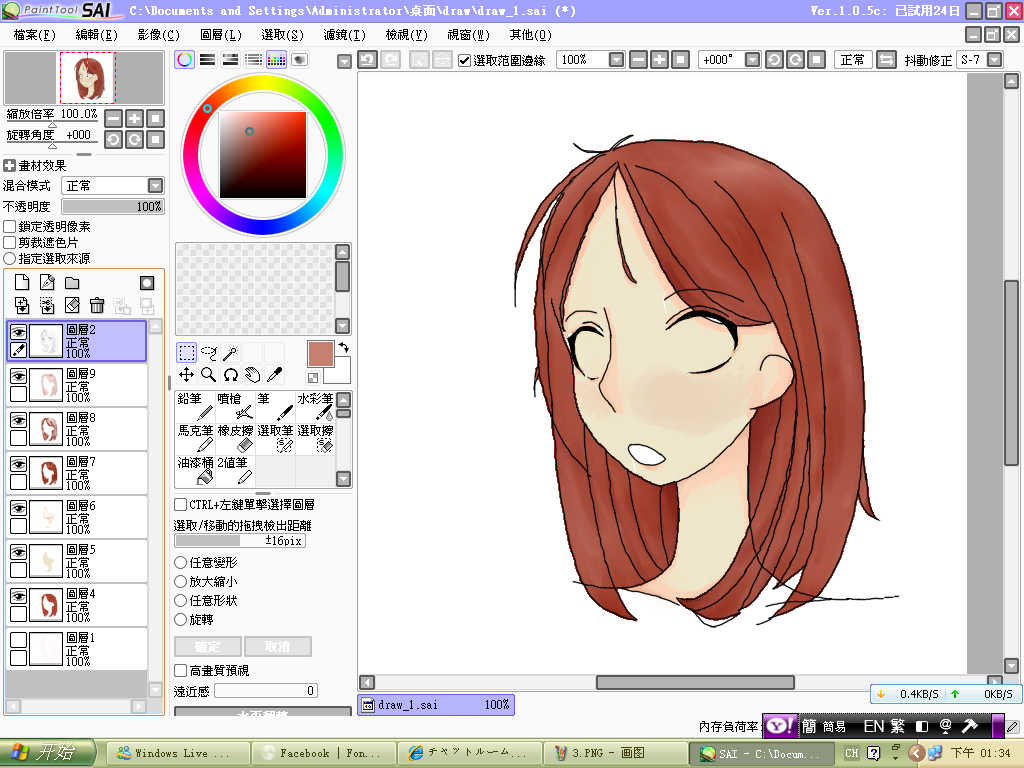Expand the 畫材效果 section

pos(9,166)
